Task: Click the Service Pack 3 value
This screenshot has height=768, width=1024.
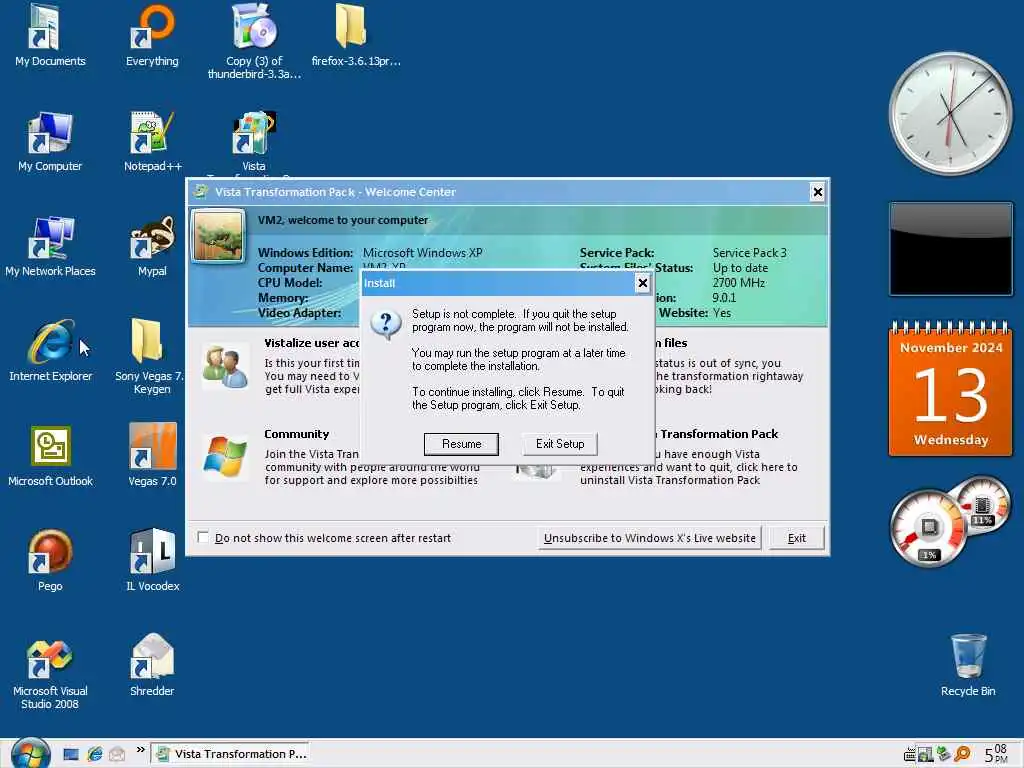Action: click(x=750, y=253)
